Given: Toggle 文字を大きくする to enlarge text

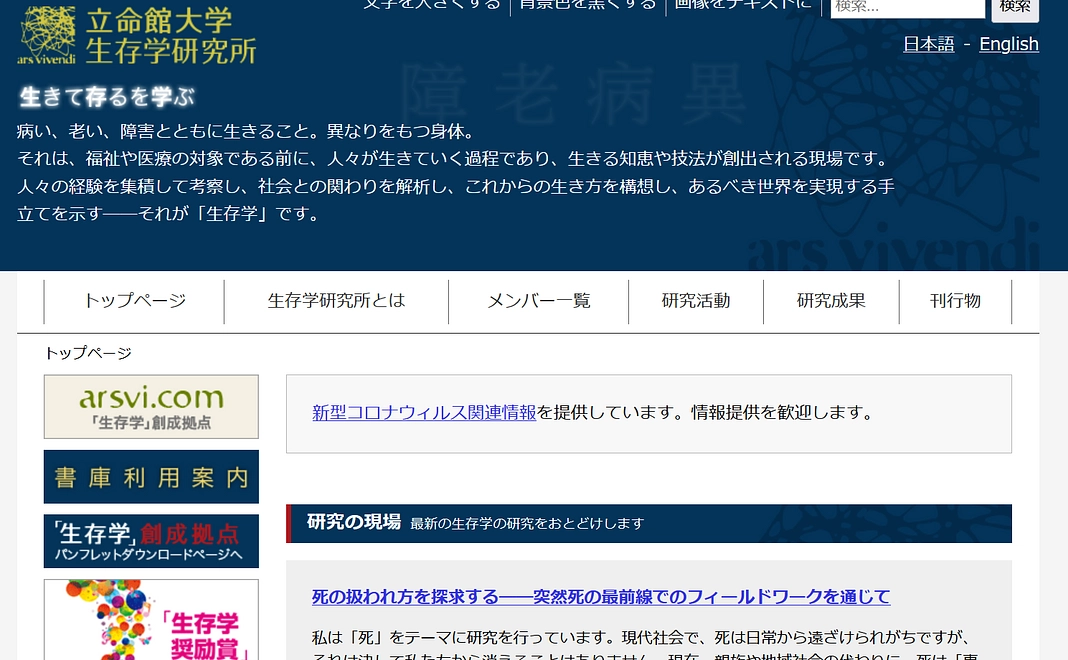Looking at the screenshot, I should (x=431, y=5).
